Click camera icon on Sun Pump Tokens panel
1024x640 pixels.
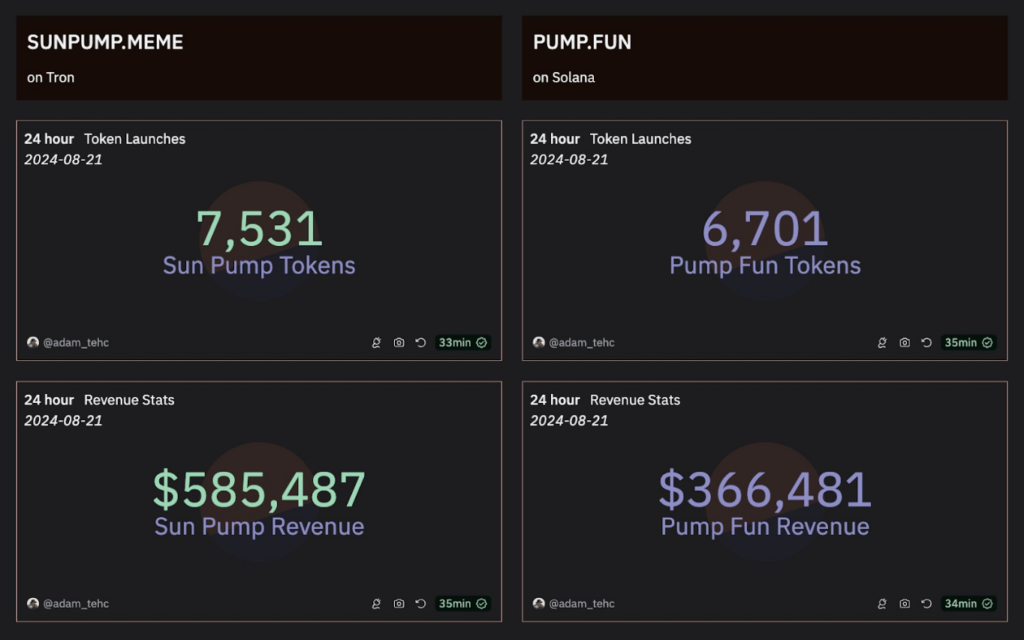(x=399, y=342)
